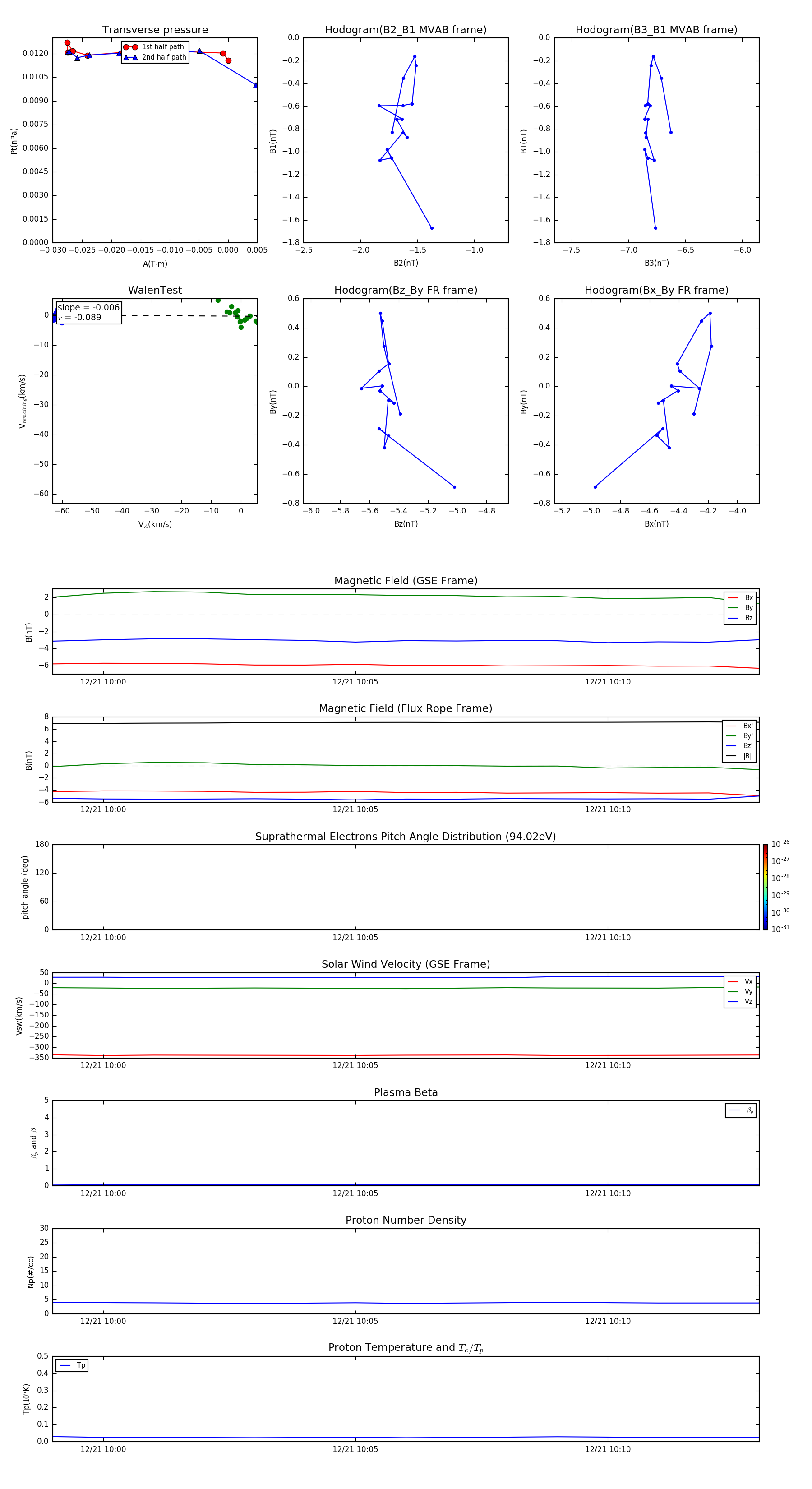Screen dimensions: 812x1489
Task: Select the 0.0120 tick on Pt axis
Action: pos(36,53)
